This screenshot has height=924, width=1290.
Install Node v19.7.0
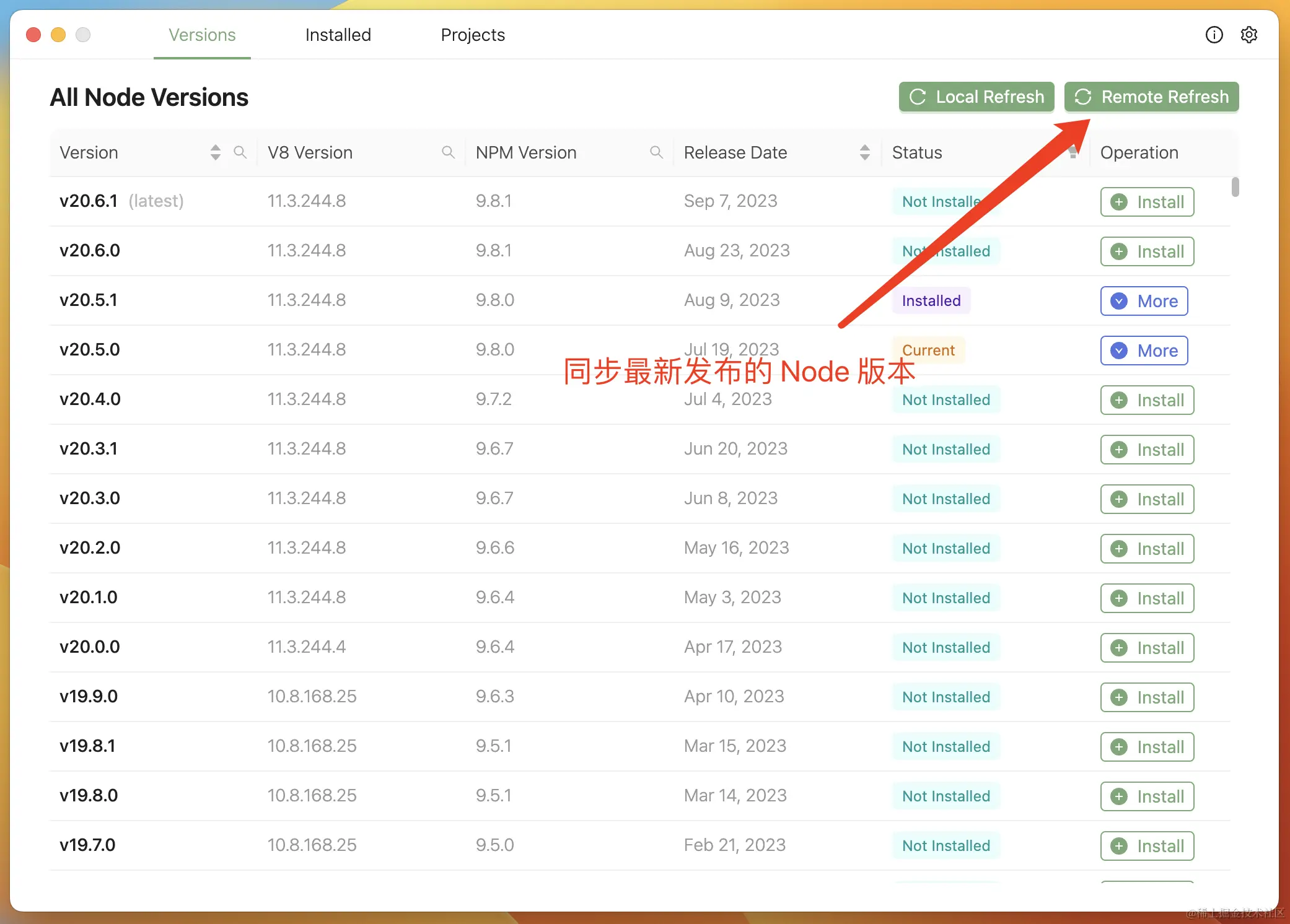[x=1147, y=846]
